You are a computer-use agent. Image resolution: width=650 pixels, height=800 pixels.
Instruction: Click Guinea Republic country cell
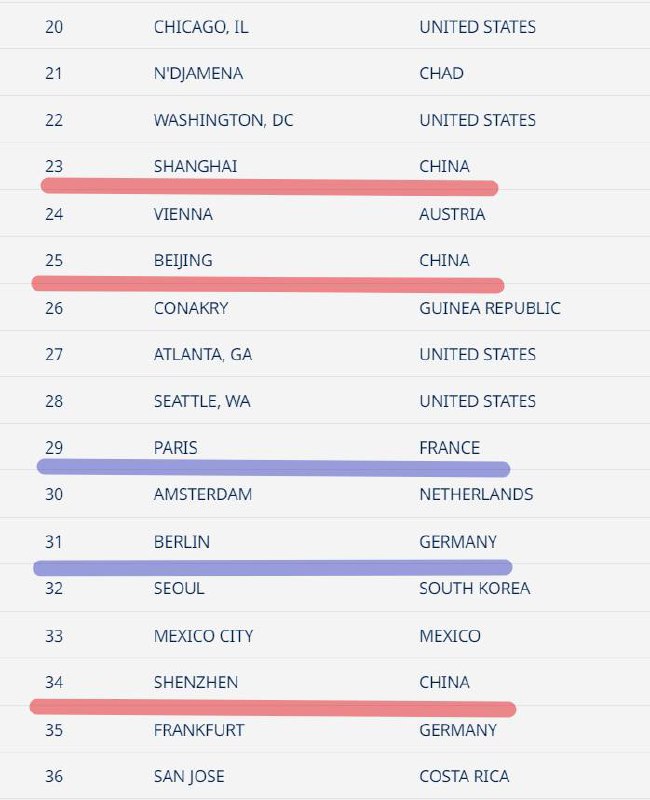click(x=490, y=308)
